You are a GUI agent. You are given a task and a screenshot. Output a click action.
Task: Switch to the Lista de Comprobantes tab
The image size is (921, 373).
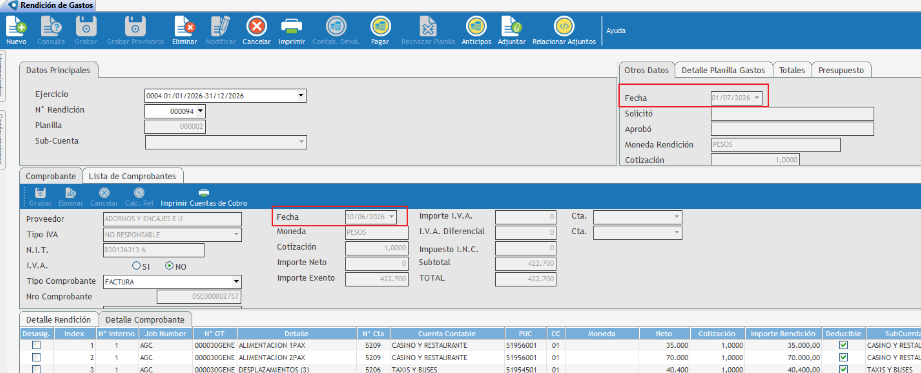pos(132,176)
